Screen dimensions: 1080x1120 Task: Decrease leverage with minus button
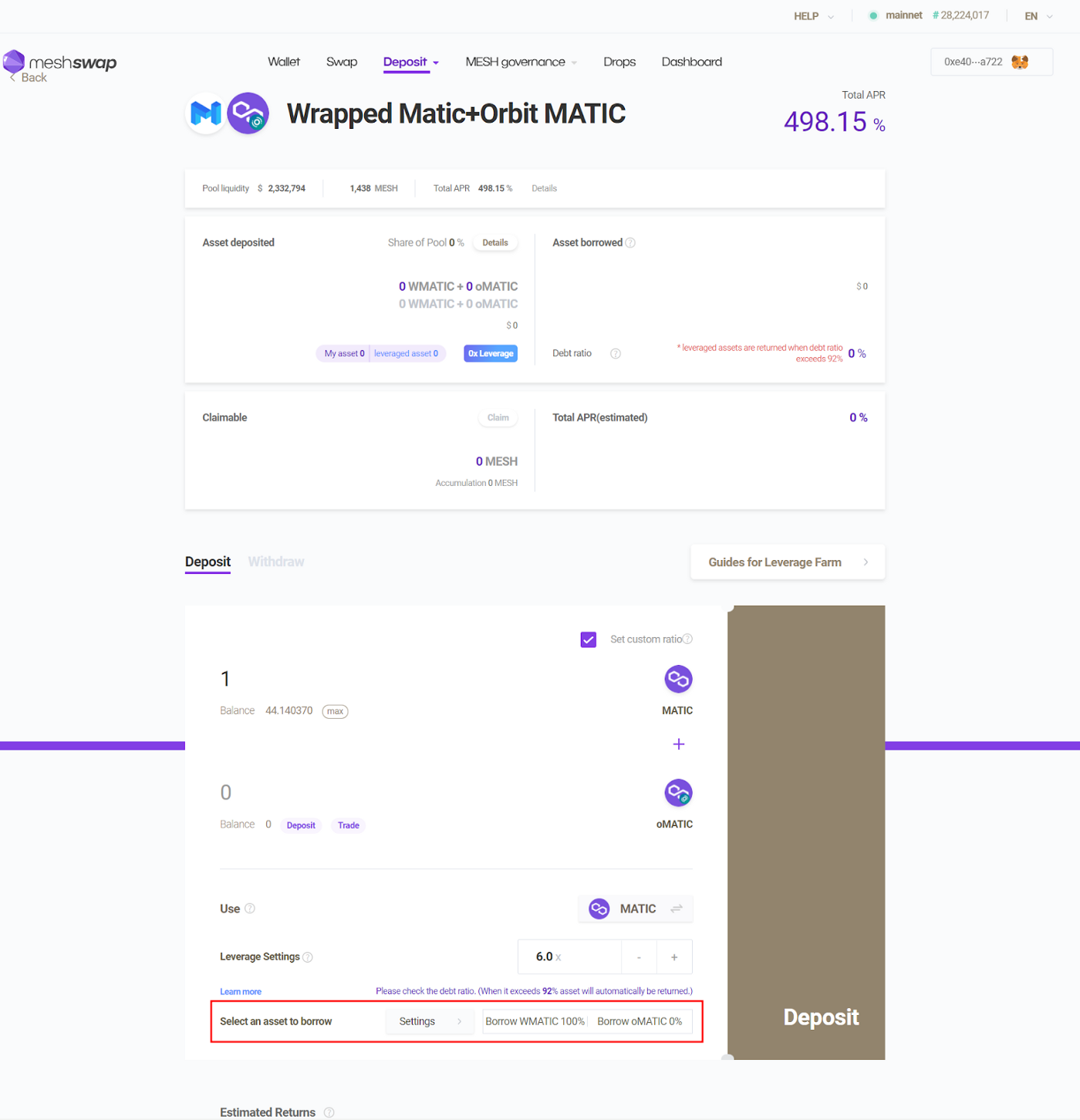639,957
